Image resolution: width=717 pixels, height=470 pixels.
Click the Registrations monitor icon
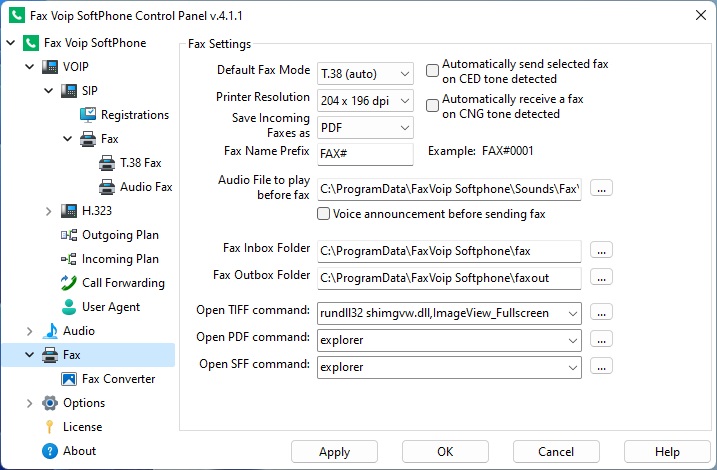pyautogui.click(x=88, y=115)
